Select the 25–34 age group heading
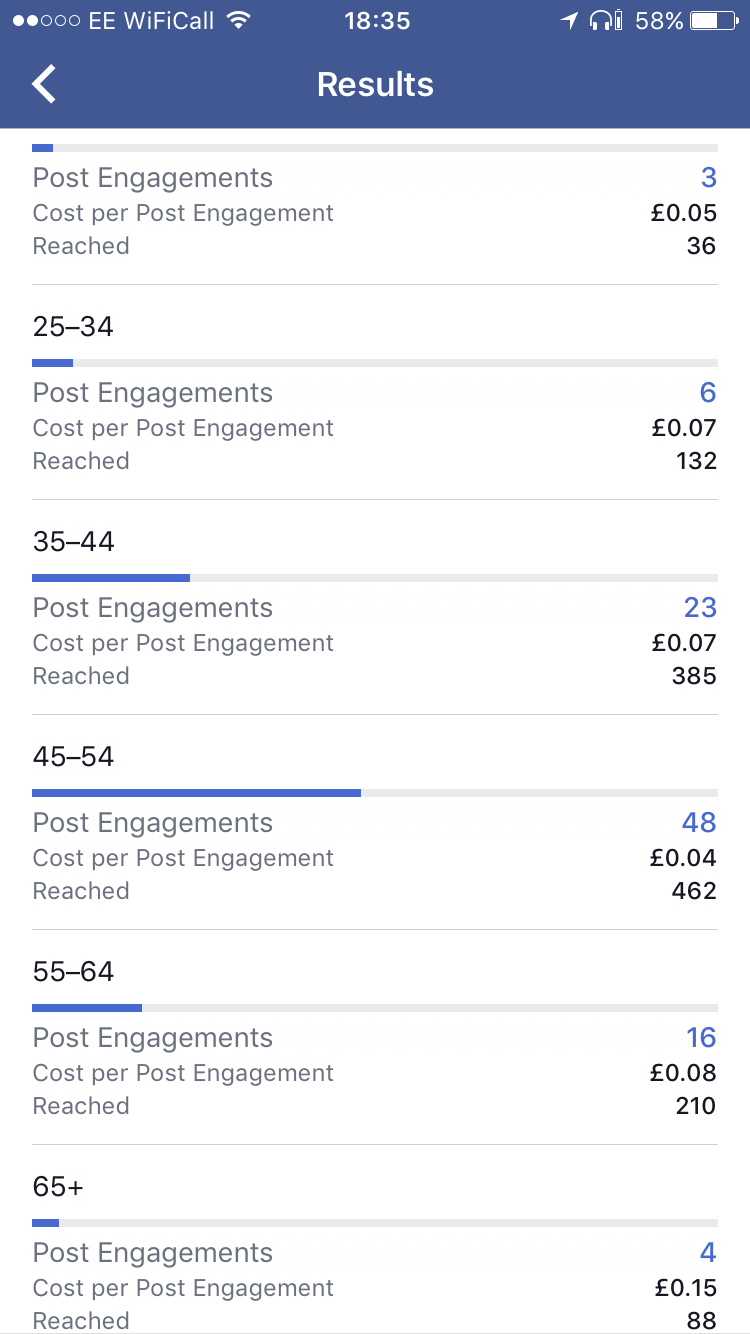 click(x=74, y=327)
